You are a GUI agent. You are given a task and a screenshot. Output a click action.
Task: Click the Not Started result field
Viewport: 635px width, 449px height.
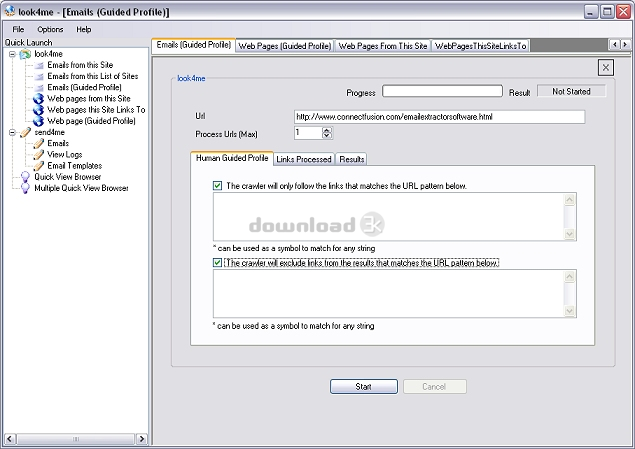click(x=571, y=92)
